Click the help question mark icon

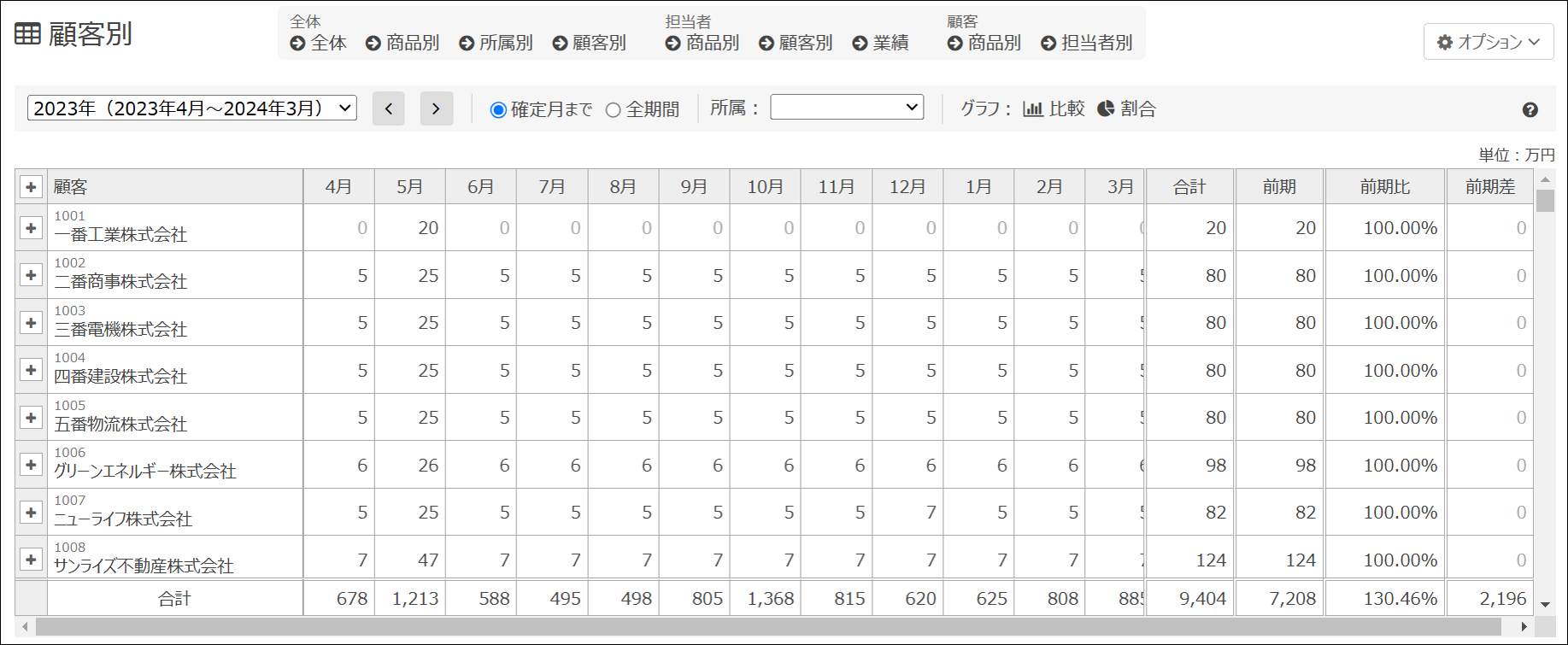tap(1530, 109)
